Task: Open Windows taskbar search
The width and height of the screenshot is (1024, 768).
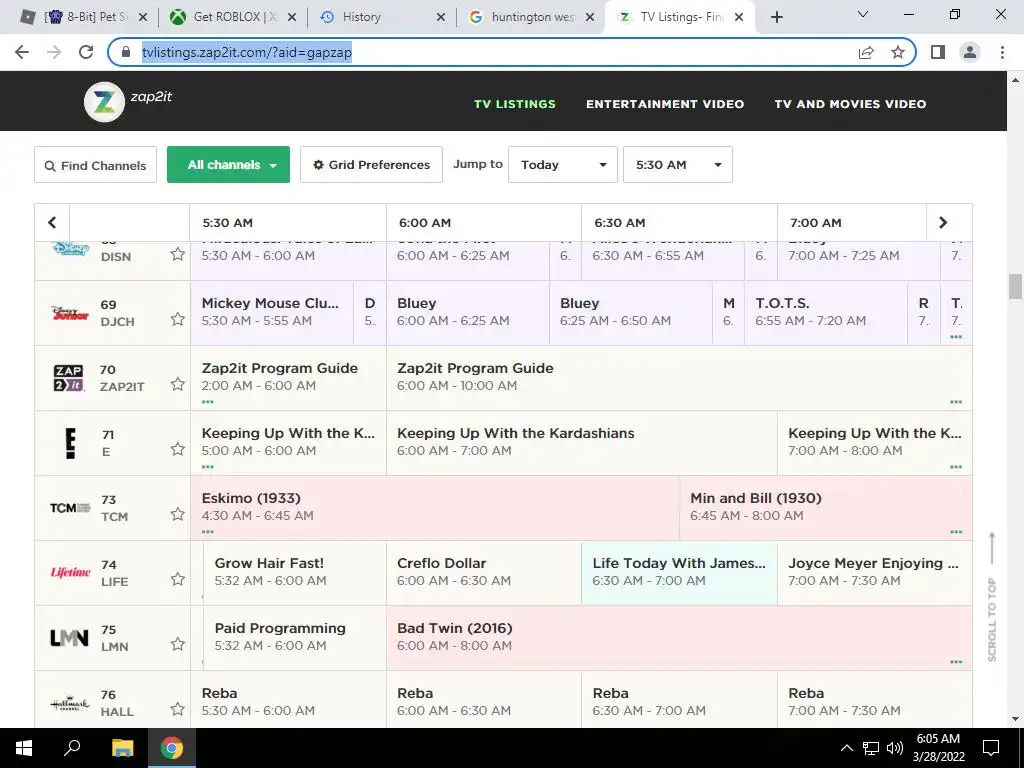Action: 72,748
